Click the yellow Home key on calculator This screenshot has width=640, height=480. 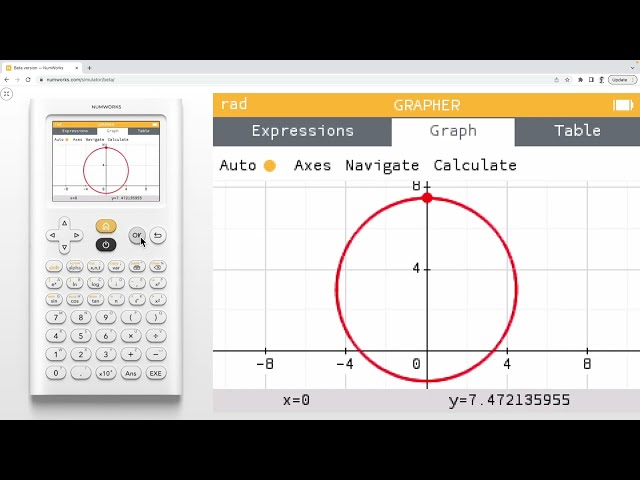(x=106, y=226)
